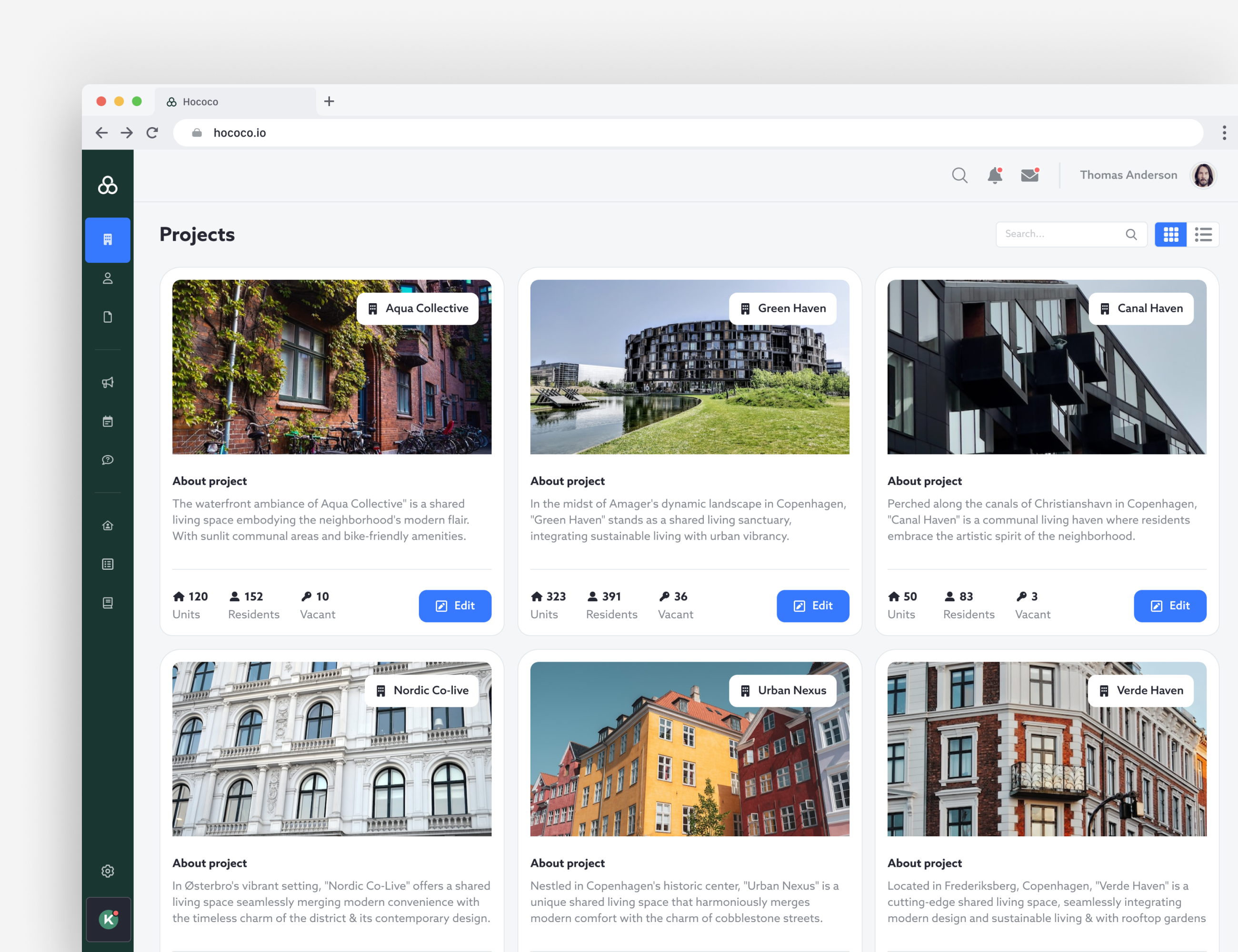Open the move-in home icon in sidebar
The height and width of the screenshot is (952, 1238).
pyautogui.click(x=108, y=526)
